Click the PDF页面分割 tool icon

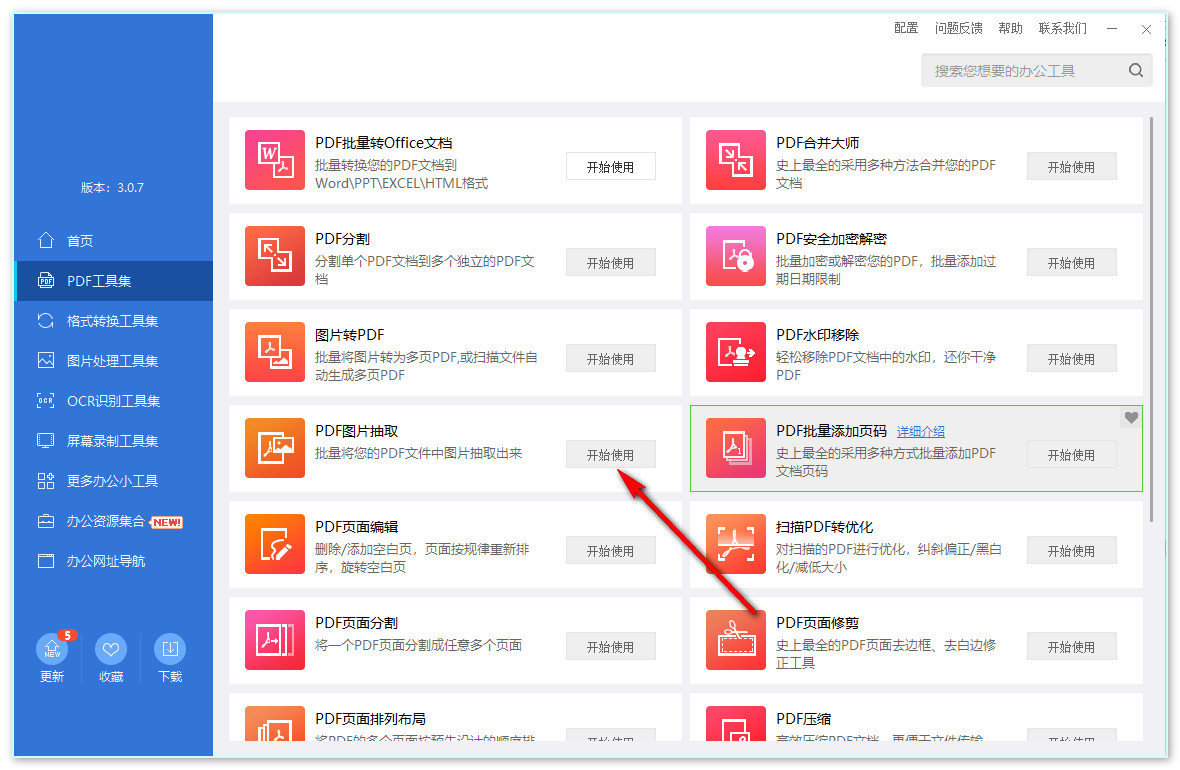275,640
